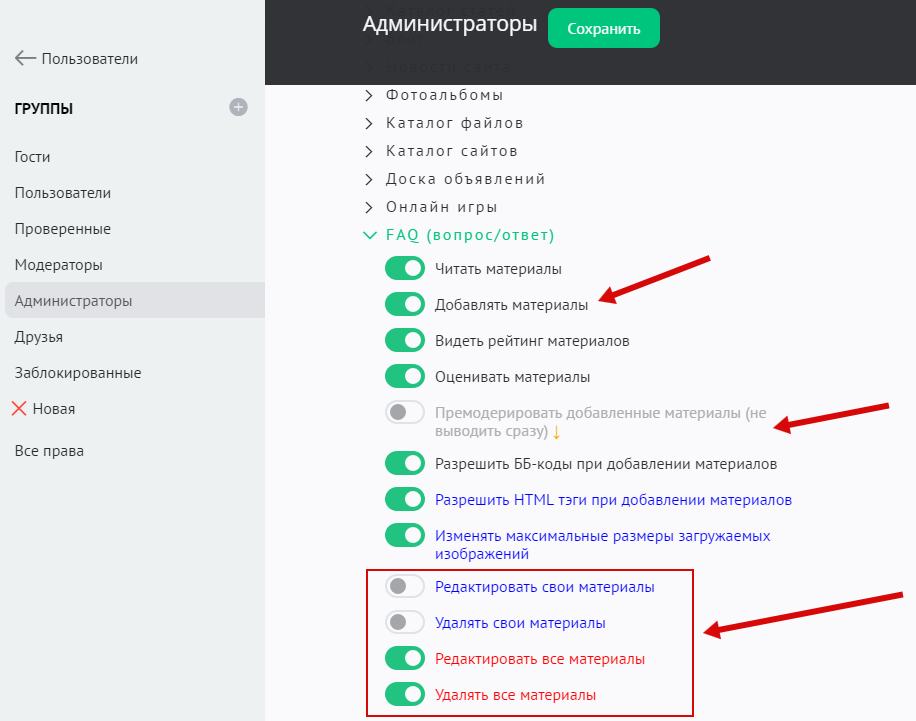Expand the Онлайн игры section
The image size is (916, 721).
(x=369, y=207)
